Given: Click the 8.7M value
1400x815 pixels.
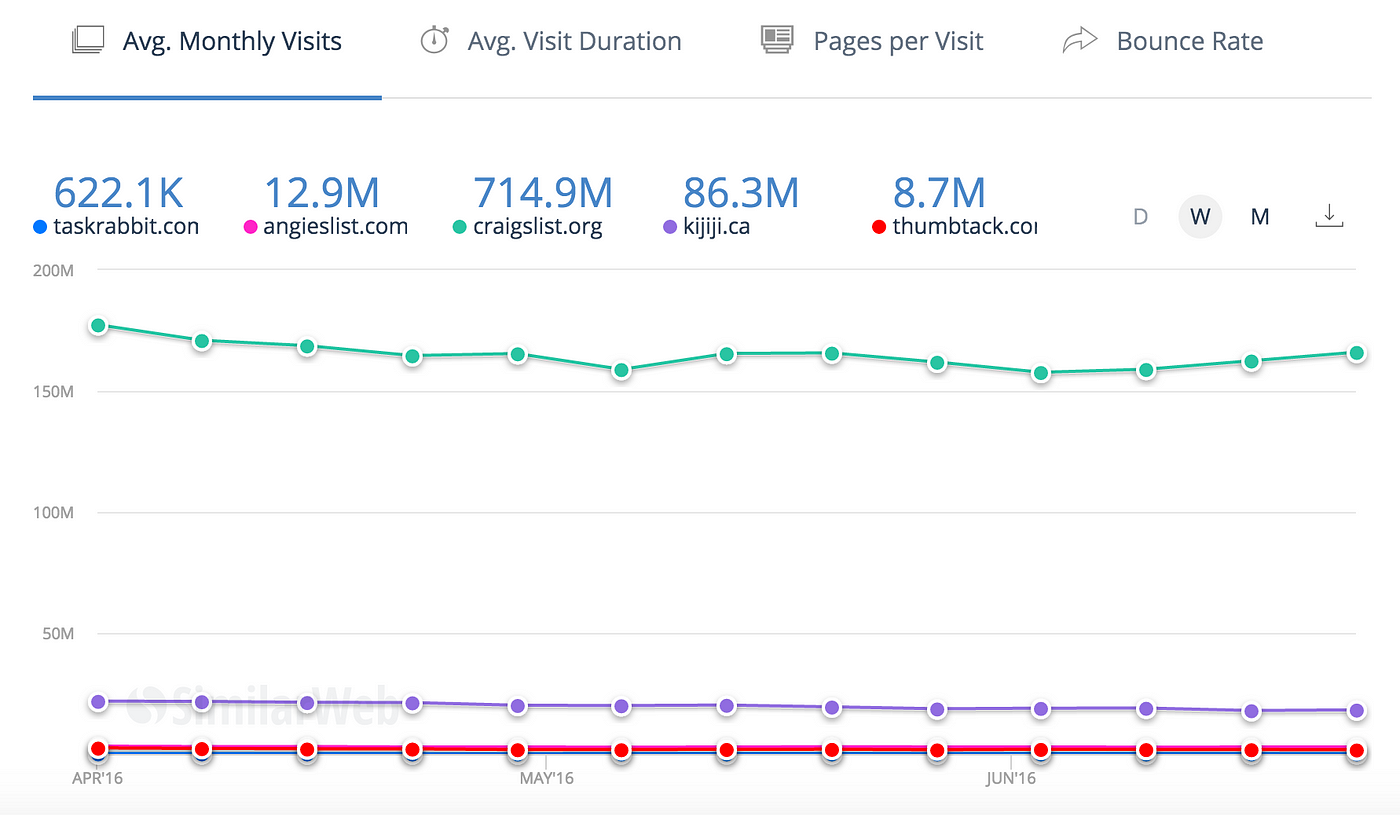Looking at the screenshot, I should click(939, 192).
